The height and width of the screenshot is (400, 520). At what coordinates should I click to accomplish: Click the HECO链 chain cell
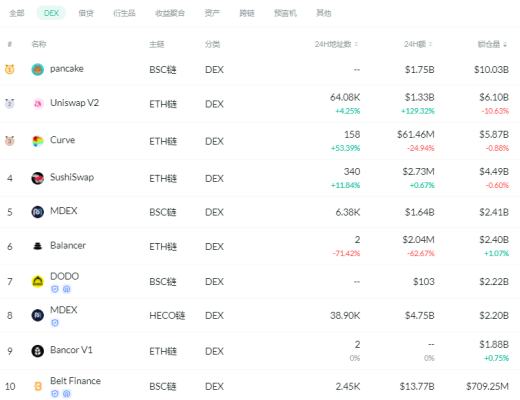[x=167, y=315]
